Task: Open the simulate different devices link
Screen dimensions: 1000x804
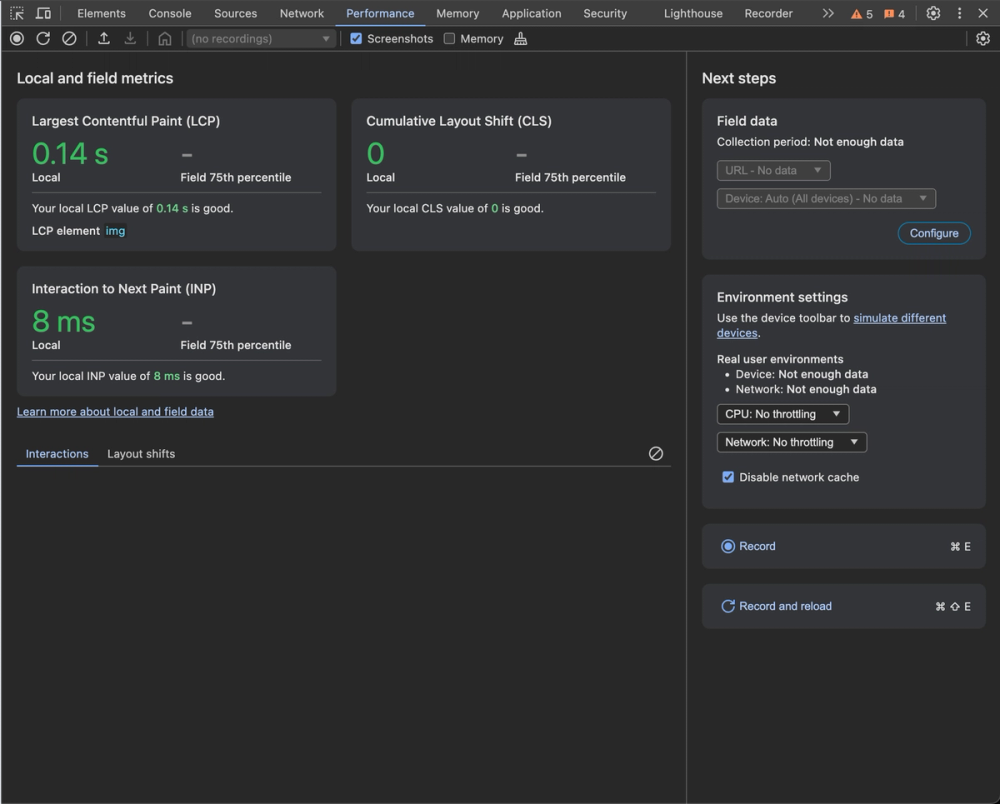Action: pos(900,317)
